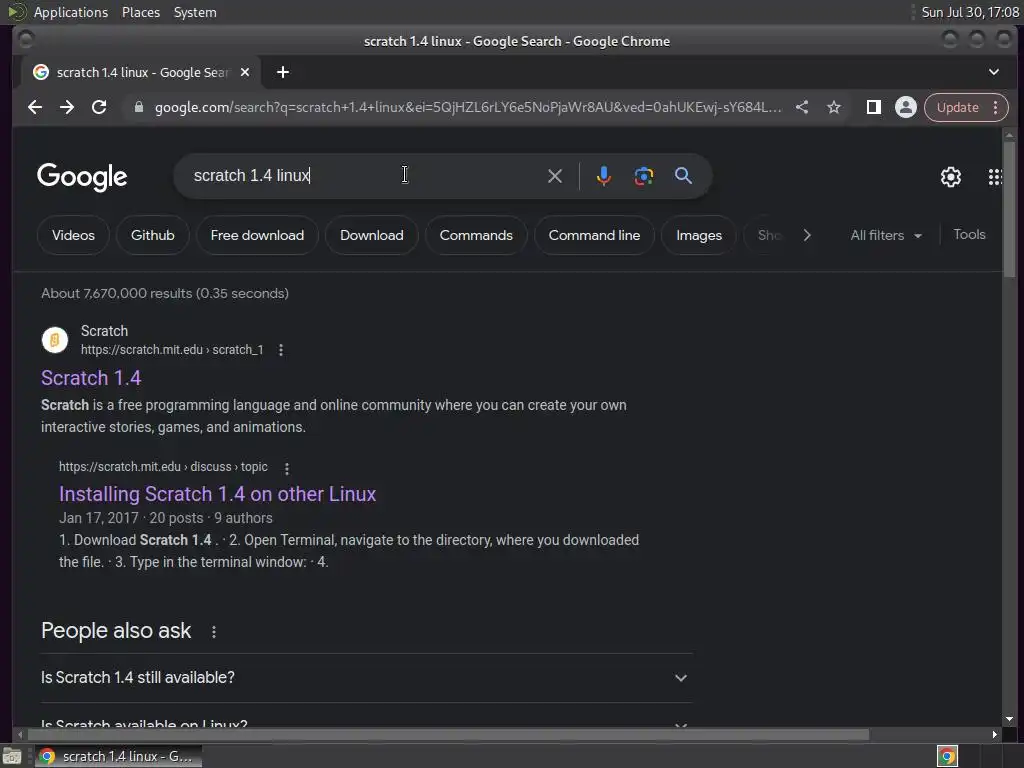Image resolution: width=1024 pixels, height=768 pixels.
Task: Click the horizontal scrollbar thumb
Action: click(x=451, y=735)
